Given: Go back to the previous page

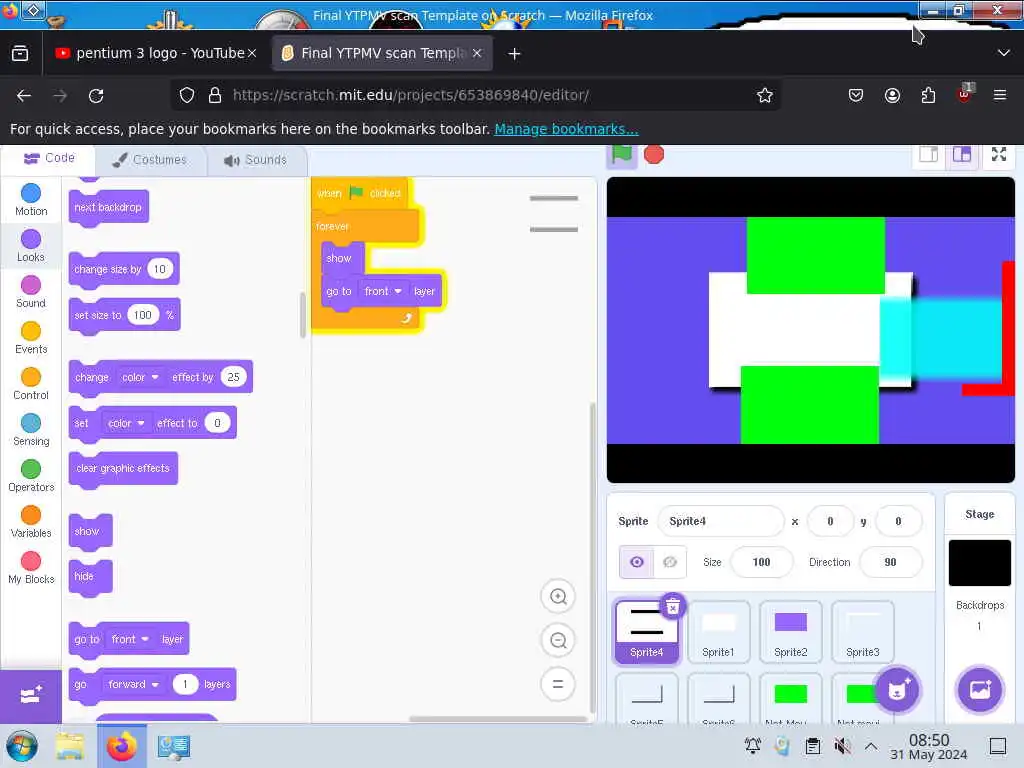Looking at the screenshot, I should [x=24, y=96].
